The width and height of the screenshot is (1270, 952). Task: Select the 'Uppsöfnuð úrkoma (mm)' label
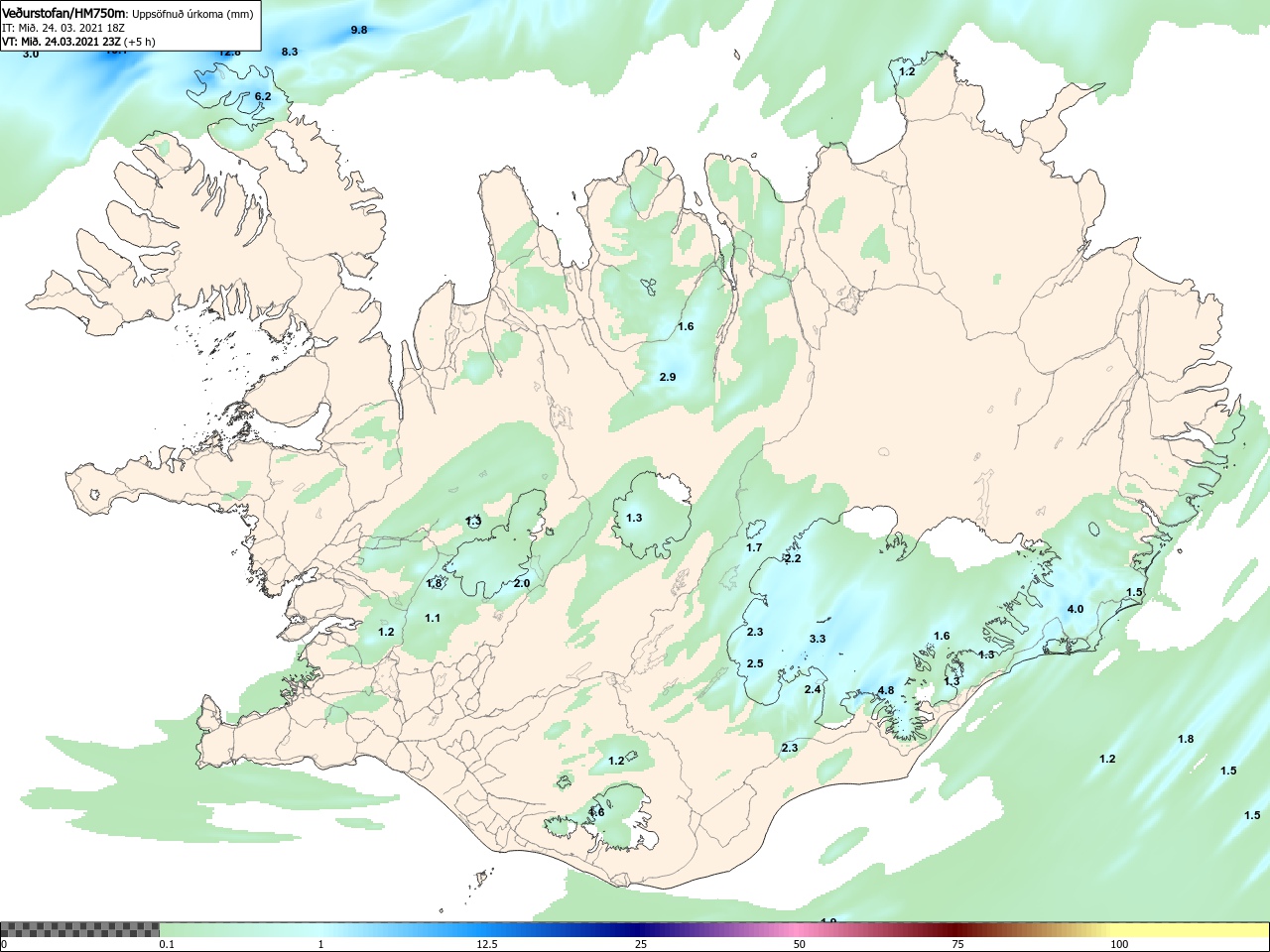(192, 14)
